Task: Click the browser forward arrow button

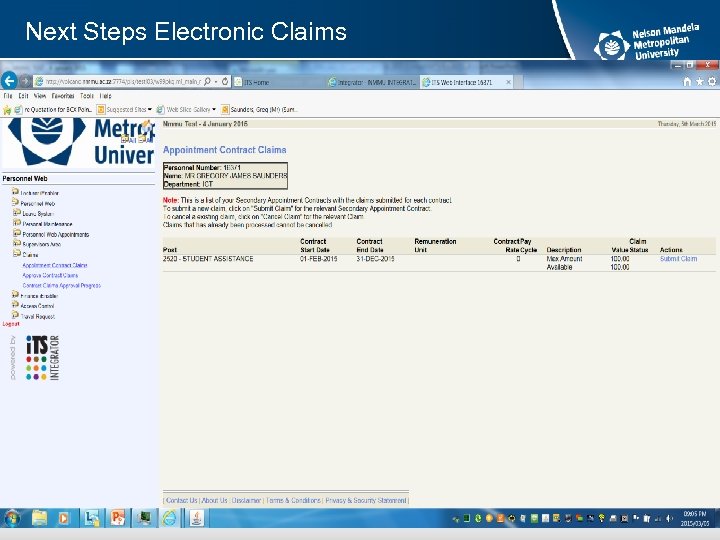Action: (x=26, y=82)
